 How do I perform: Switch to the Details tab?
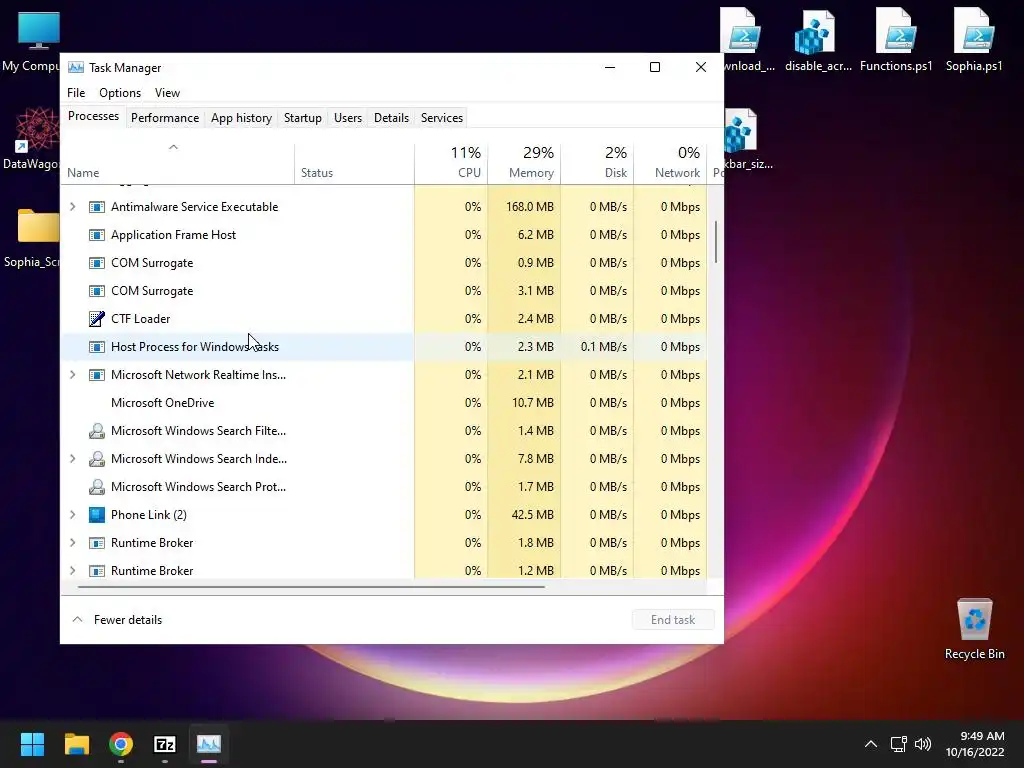tap(391, 118)
